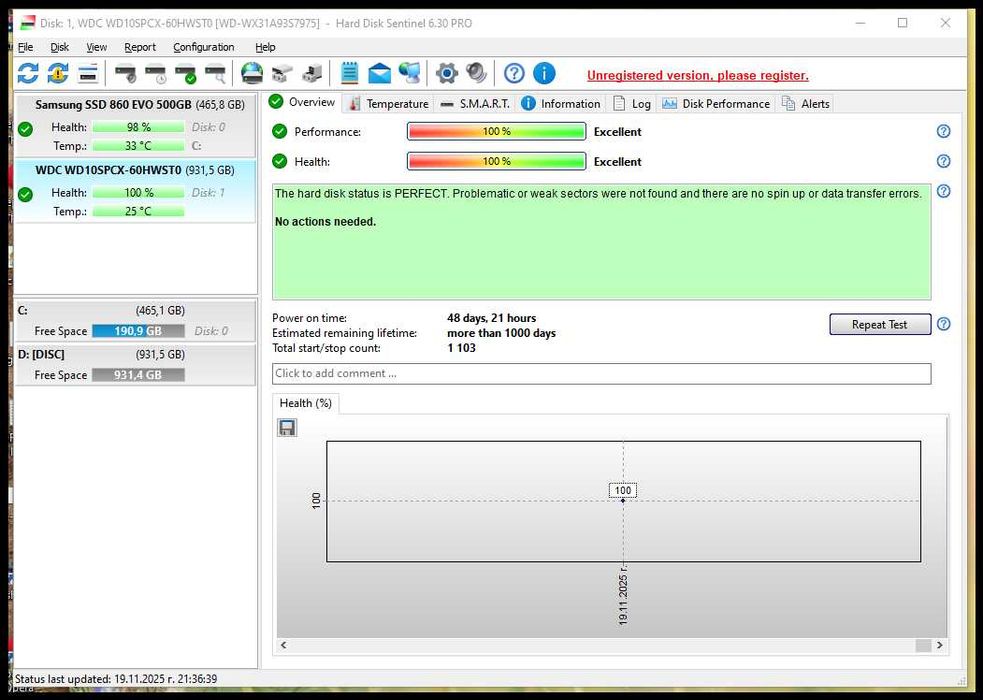Click the Unregistered version, please register link
The width and height of the screenshot is (983, 700).
coord(698,75)
